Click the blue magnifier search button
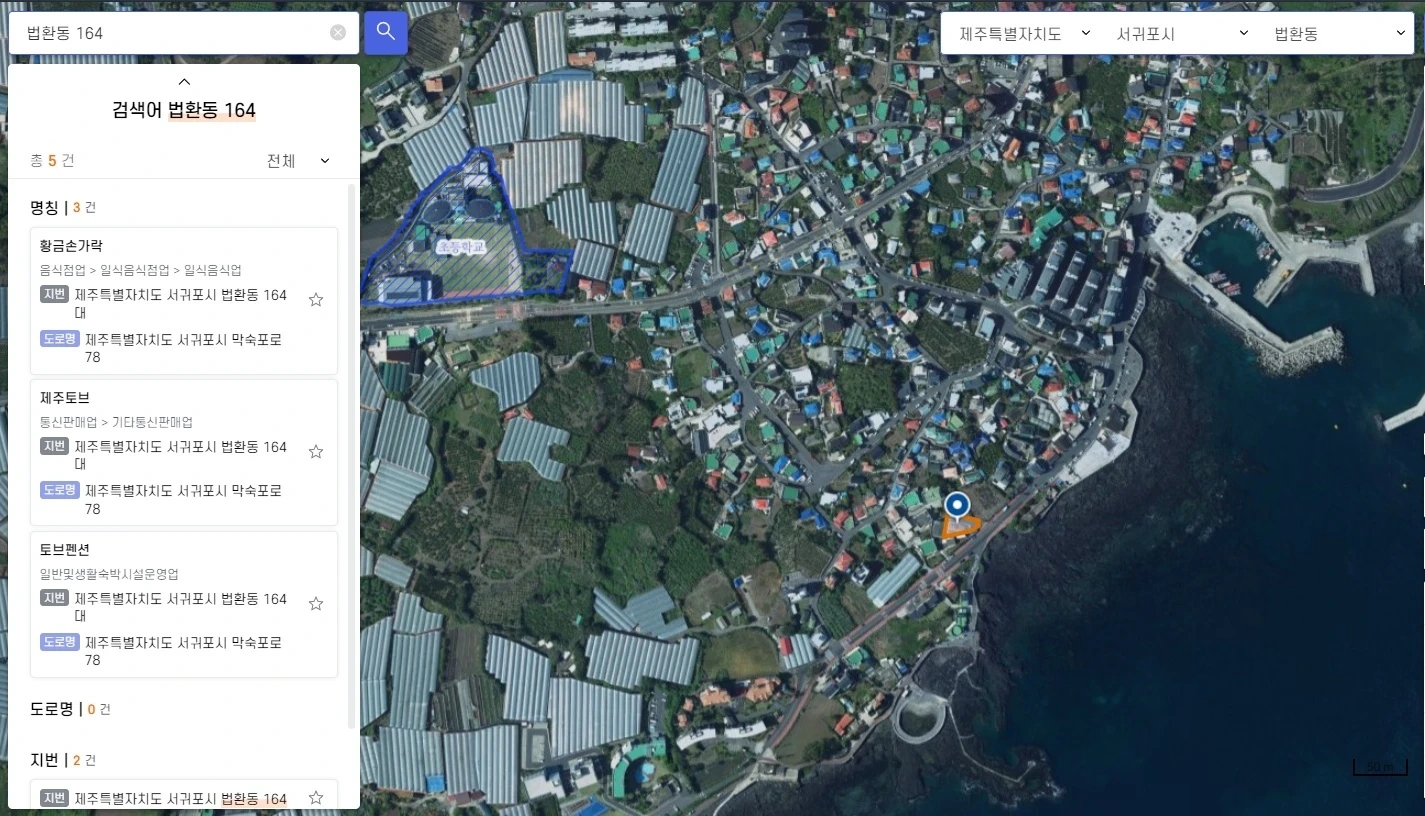 pyautogui.click(x=385, y=33)
